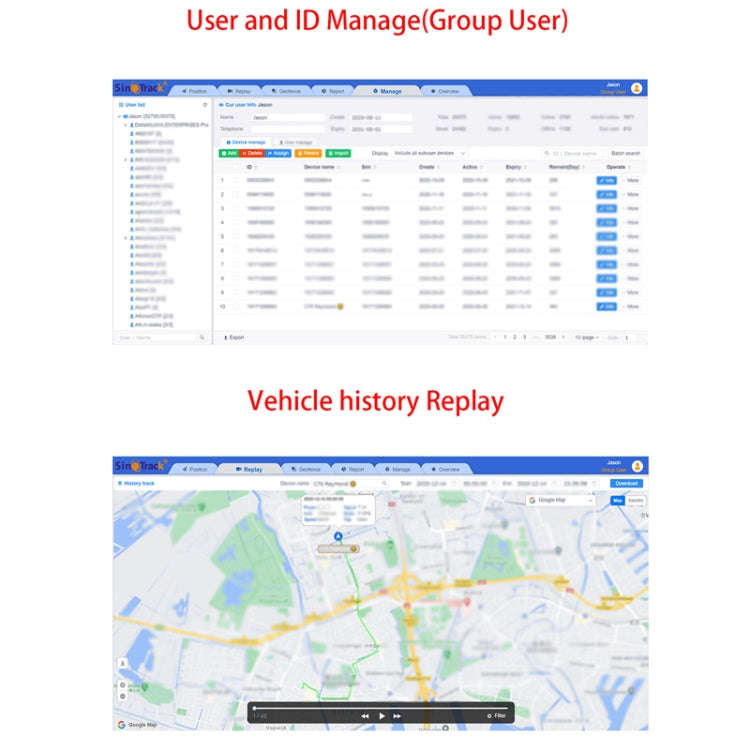Click the blue Info button in row 5
The width and height of the screenshot is (750, 750).
pos(607,236)
